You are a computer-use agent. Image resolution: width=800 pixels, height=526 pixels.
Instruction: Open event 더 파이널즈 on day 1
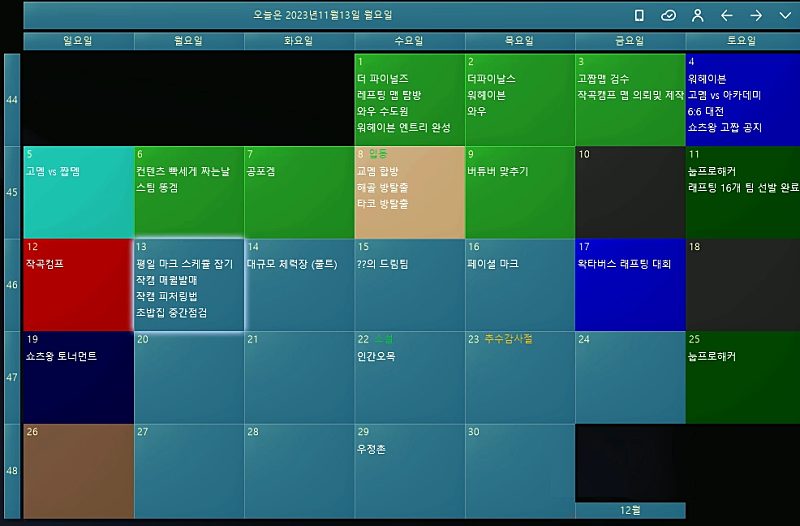click(x=383, y=79)
